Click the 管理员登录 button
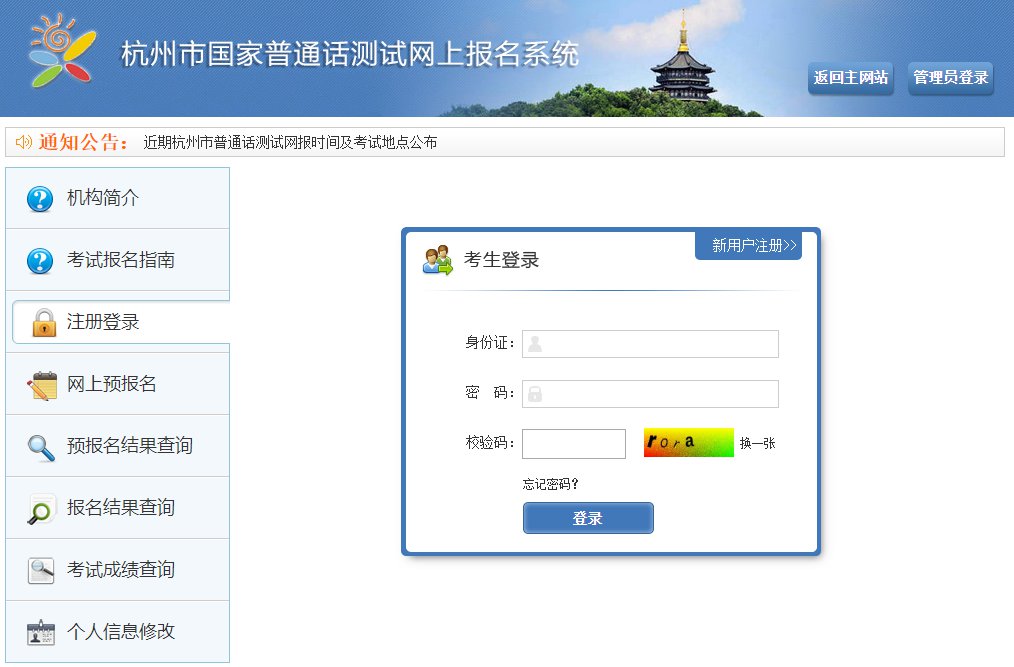Screen dimensions: 1014x667 point(951,78)
